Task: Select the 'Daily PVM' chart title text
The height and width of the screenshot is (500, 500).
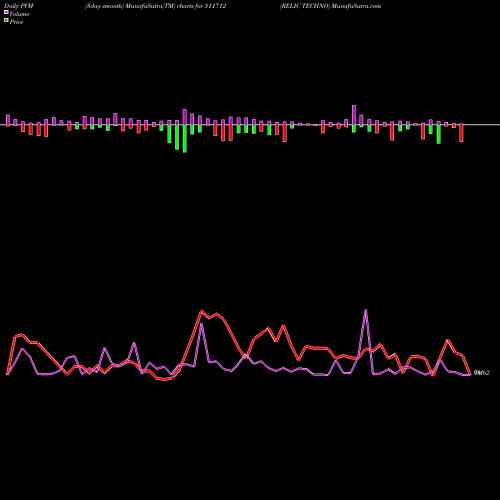Action: pyautogui.click(x=19, y=6)
